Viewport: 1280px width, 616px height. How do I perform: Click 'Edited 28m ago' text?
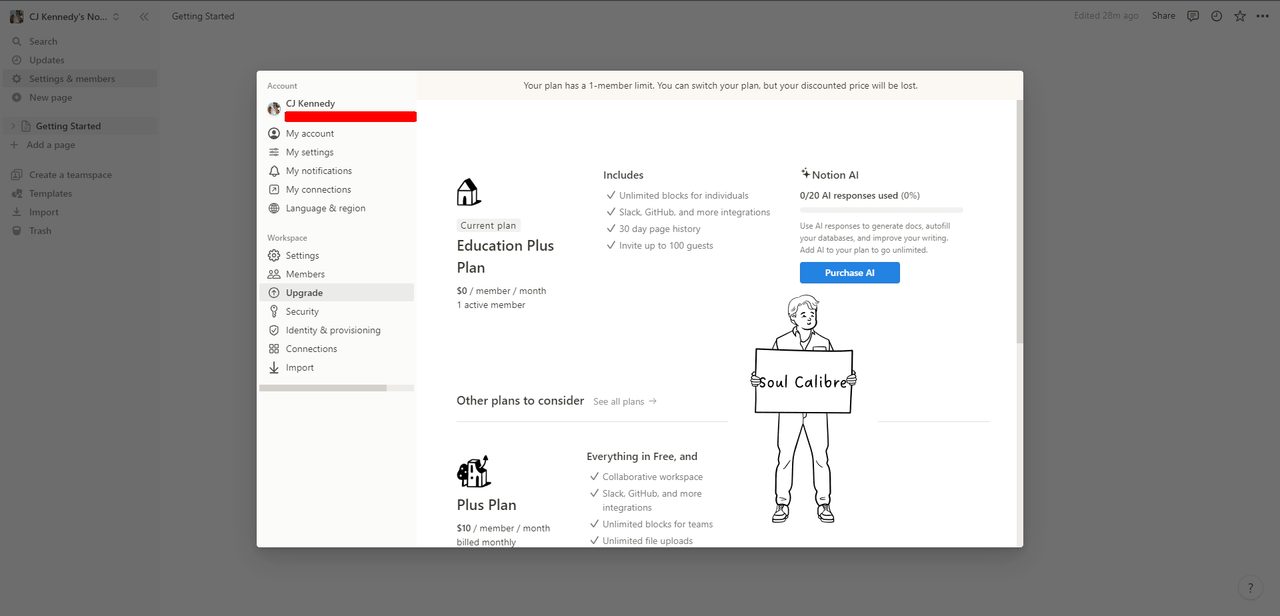click(x=1106, y=16)
